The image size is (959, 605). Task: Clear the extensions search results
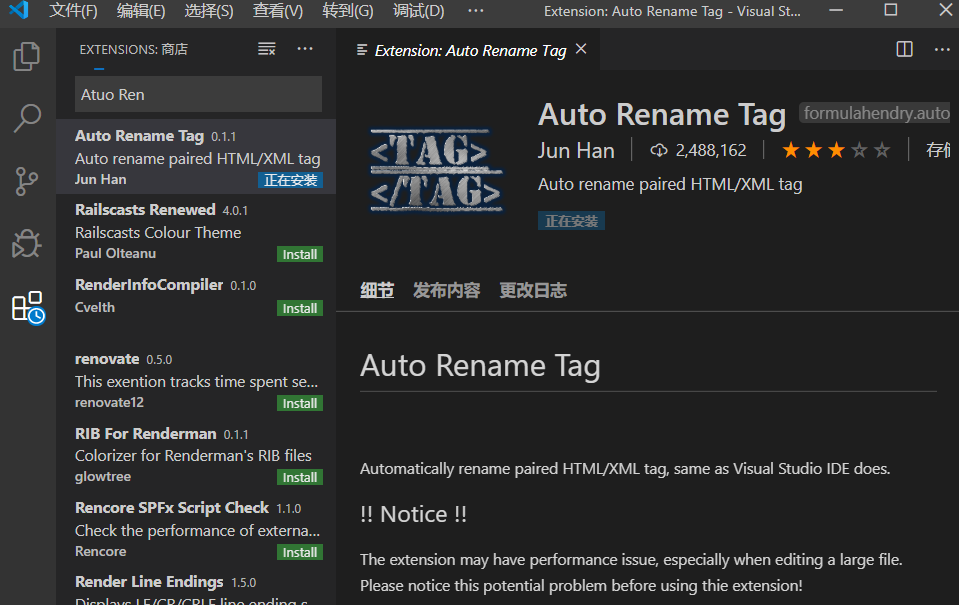pyautogui.click(x=267, y=49)
